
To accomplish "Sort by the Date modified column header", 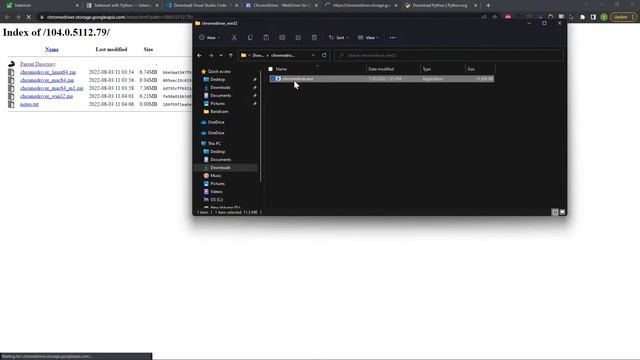I will [393, 69].
